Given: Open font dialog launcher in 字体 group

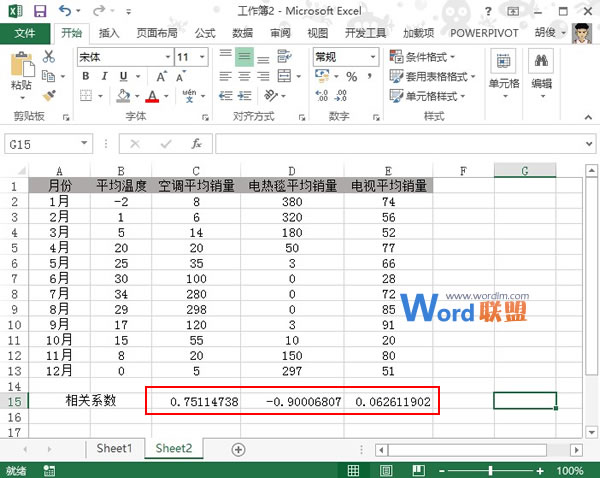Looking at the screenshot, I should pos(205,117).
